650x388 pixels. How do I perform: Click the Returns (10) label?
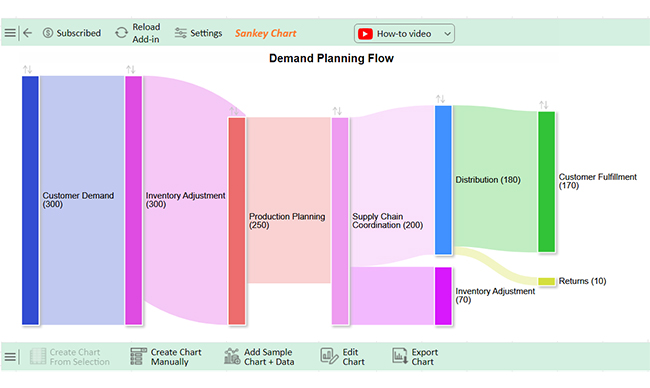[x=582, y=281]
